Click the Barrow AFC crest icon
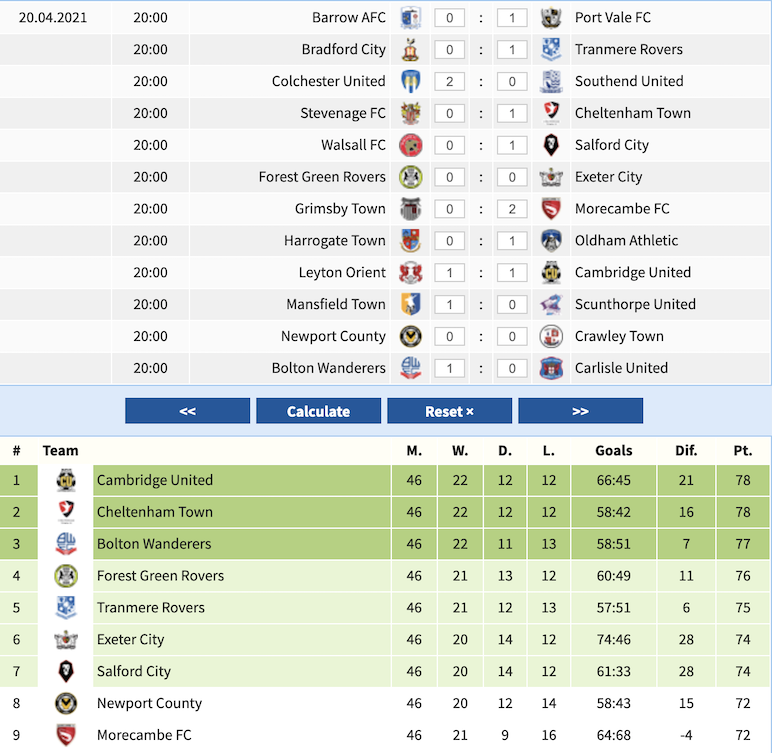772x753 pixels. pyautogui.click(x=410, y=18)
